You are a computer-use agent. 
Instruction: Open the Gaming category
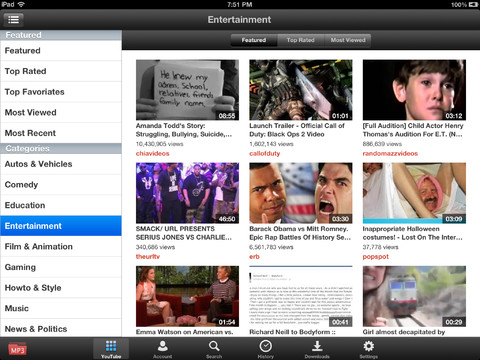[61, 267]
